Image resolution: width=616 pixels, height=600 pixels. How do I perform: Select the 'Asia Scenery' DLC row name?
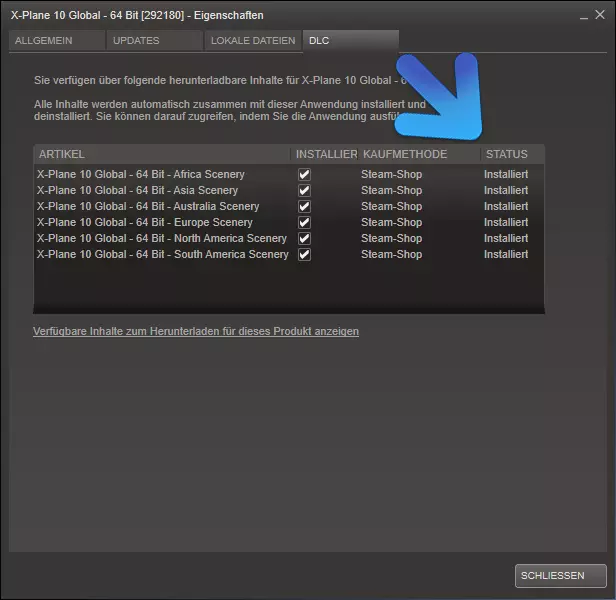138,191
